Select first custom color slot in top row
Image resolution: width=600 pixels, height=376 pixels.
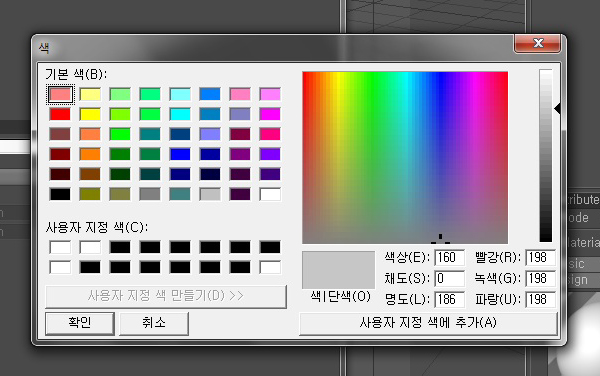(60, 247)
